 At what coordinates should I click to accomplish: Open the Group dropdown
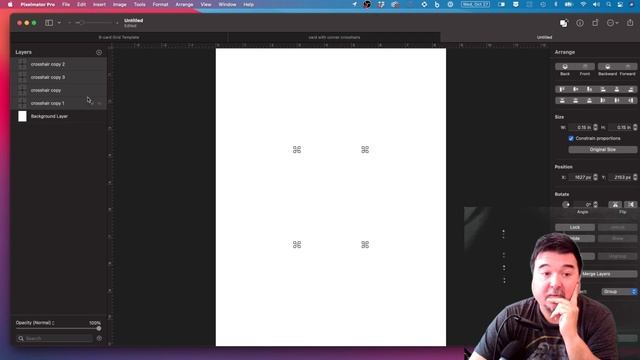click(619, 292)
